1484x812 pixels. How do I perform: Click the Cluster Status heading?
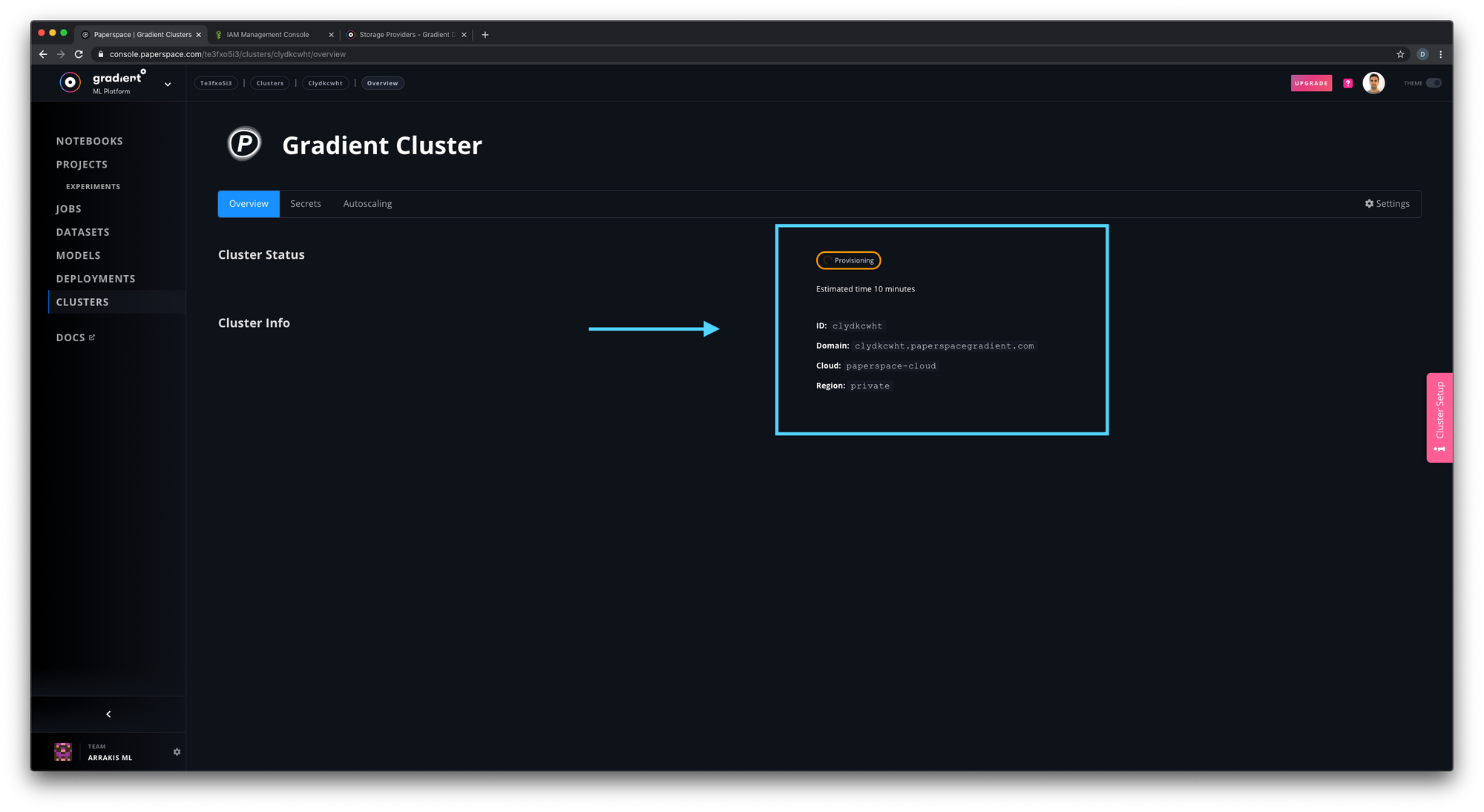tap(261, 255)
